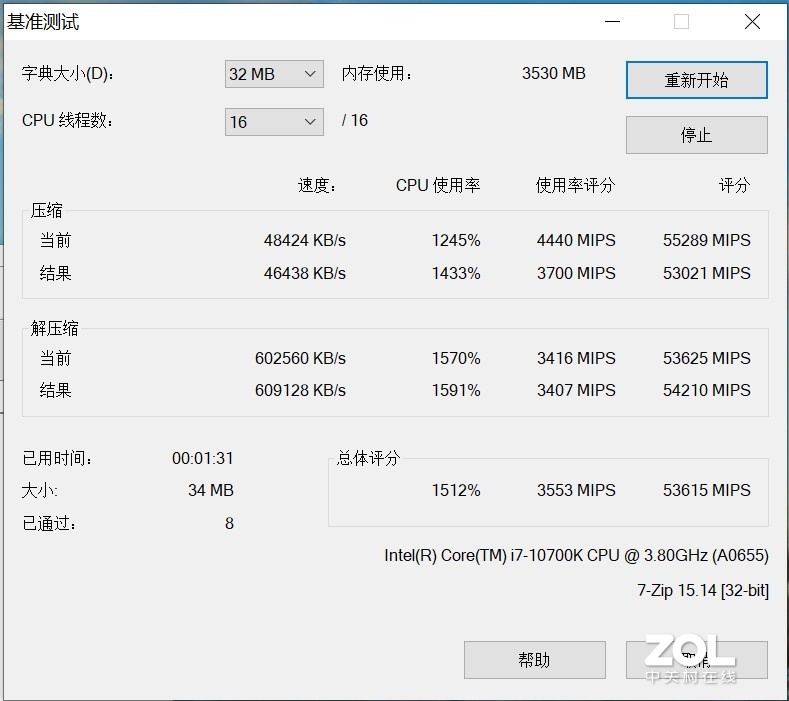Click decompression rating 53625 MIPS
The width and height of the screenshot is (789, 701).
coord(706,358)
